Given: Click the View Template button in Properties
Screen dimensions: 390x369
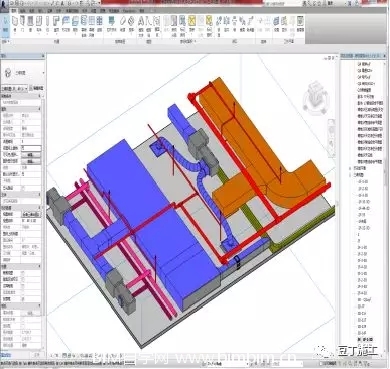Looking at the screenshot, I should (x=31, y=214).
